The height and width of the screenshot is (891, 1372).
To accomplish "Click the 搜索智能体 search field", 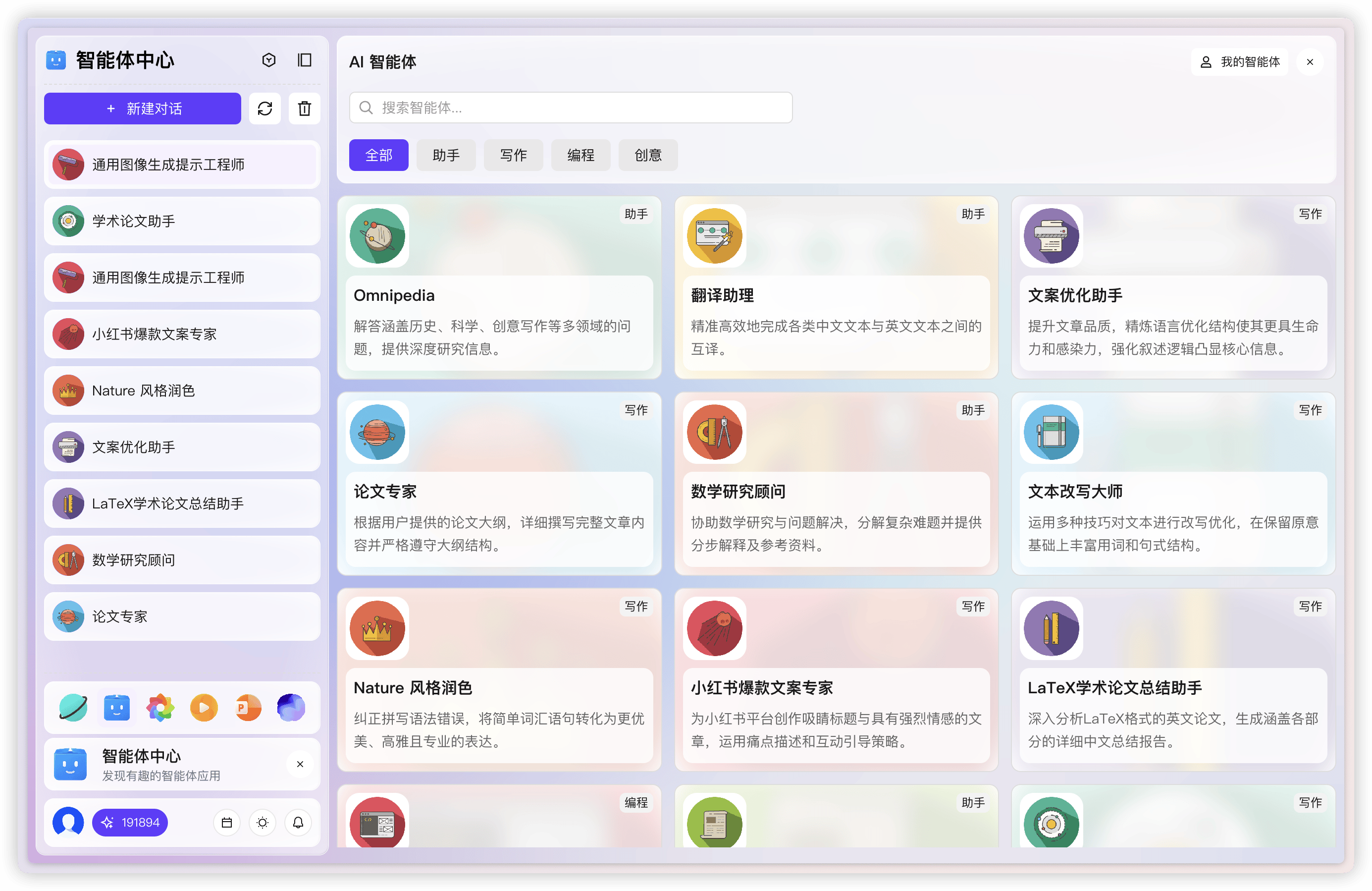I will pyautogui.click(x=571, y=108).
